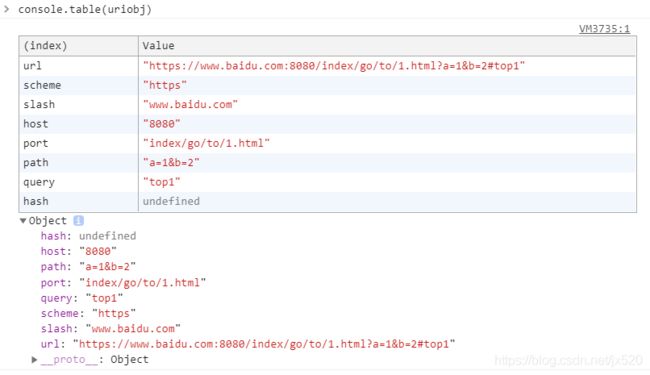Select the path row index cell
650x375 pixels.
[78, 163]
